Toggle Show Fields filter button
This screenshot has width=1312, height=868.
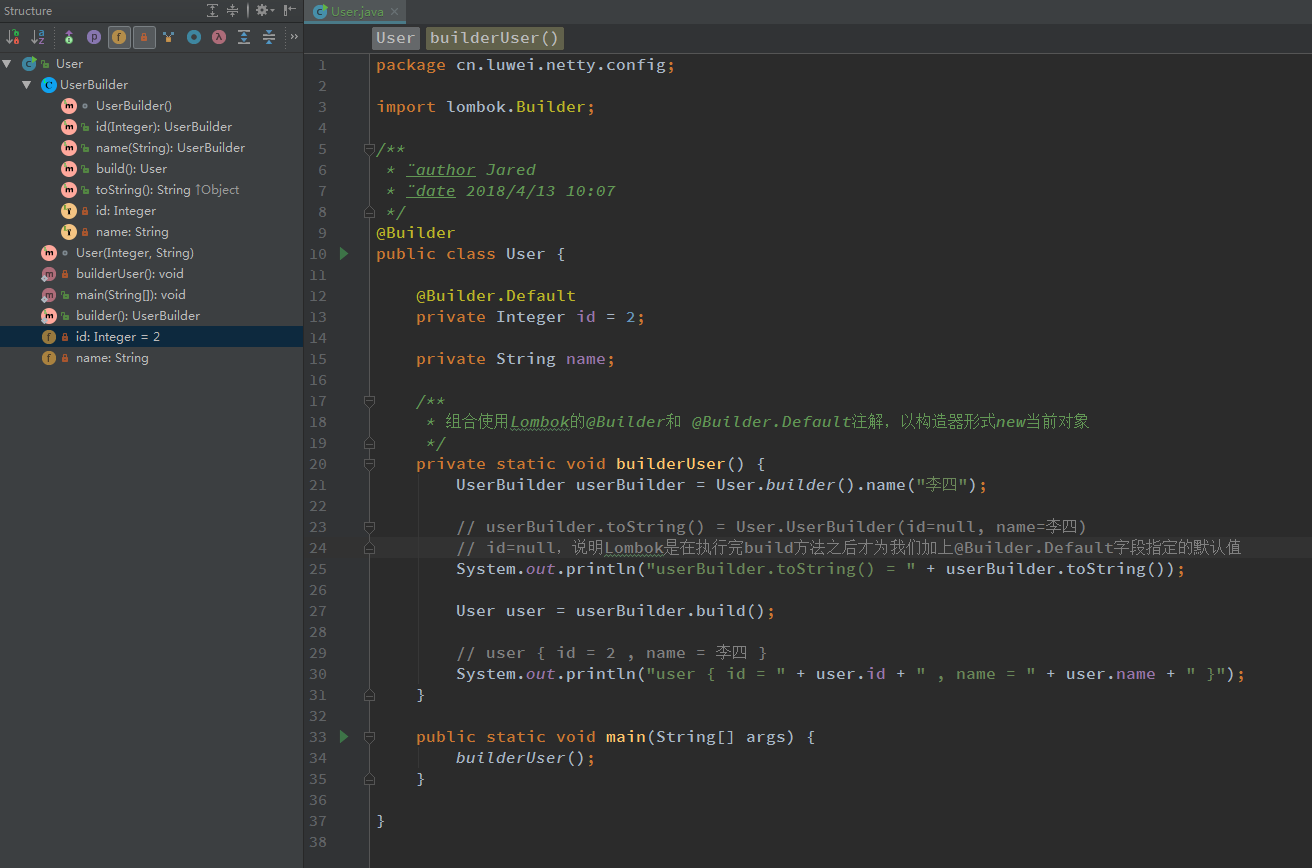(119, 37)
